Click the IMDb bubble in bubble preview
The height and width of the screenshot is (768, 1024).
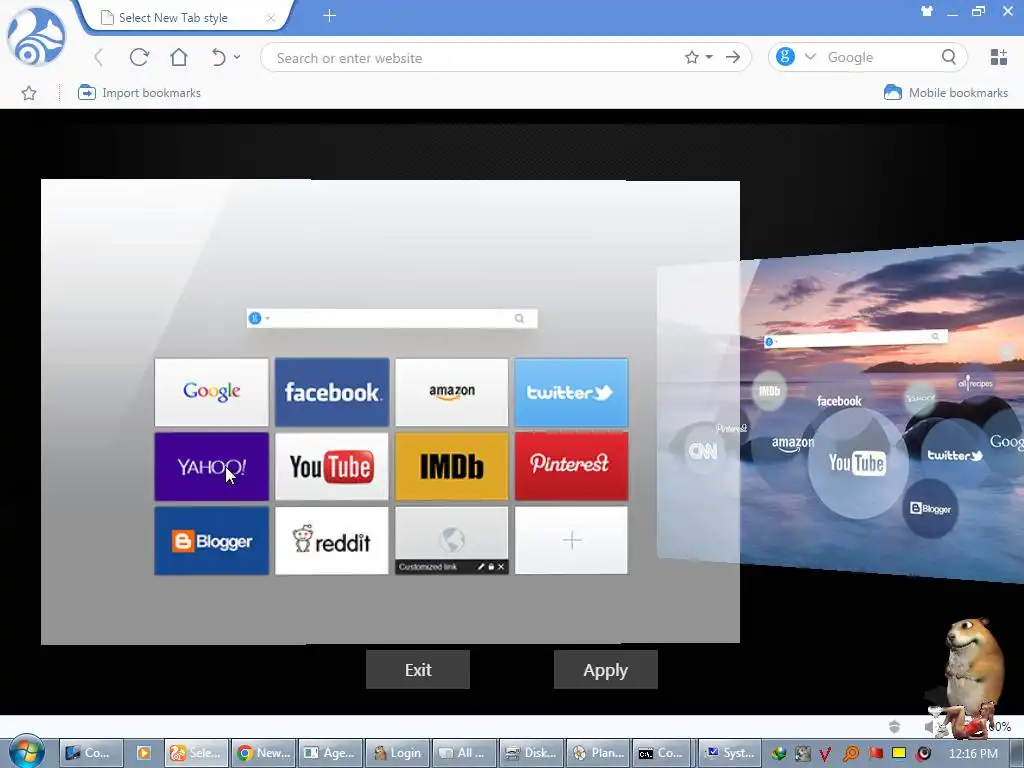pyautogui.click(x=769, y=391)
